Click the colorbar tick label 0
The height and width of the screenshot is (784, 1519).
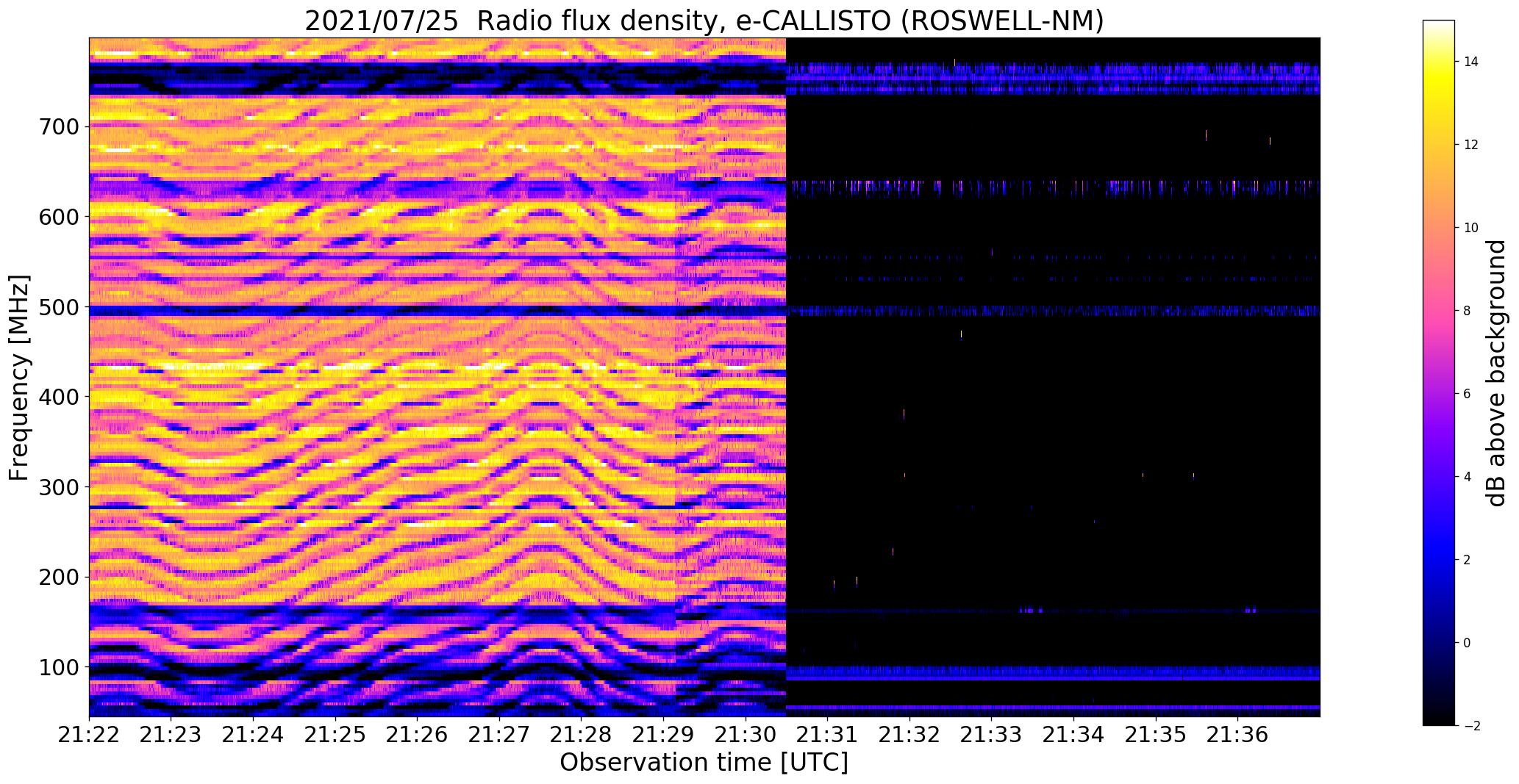click(1468, 643)
